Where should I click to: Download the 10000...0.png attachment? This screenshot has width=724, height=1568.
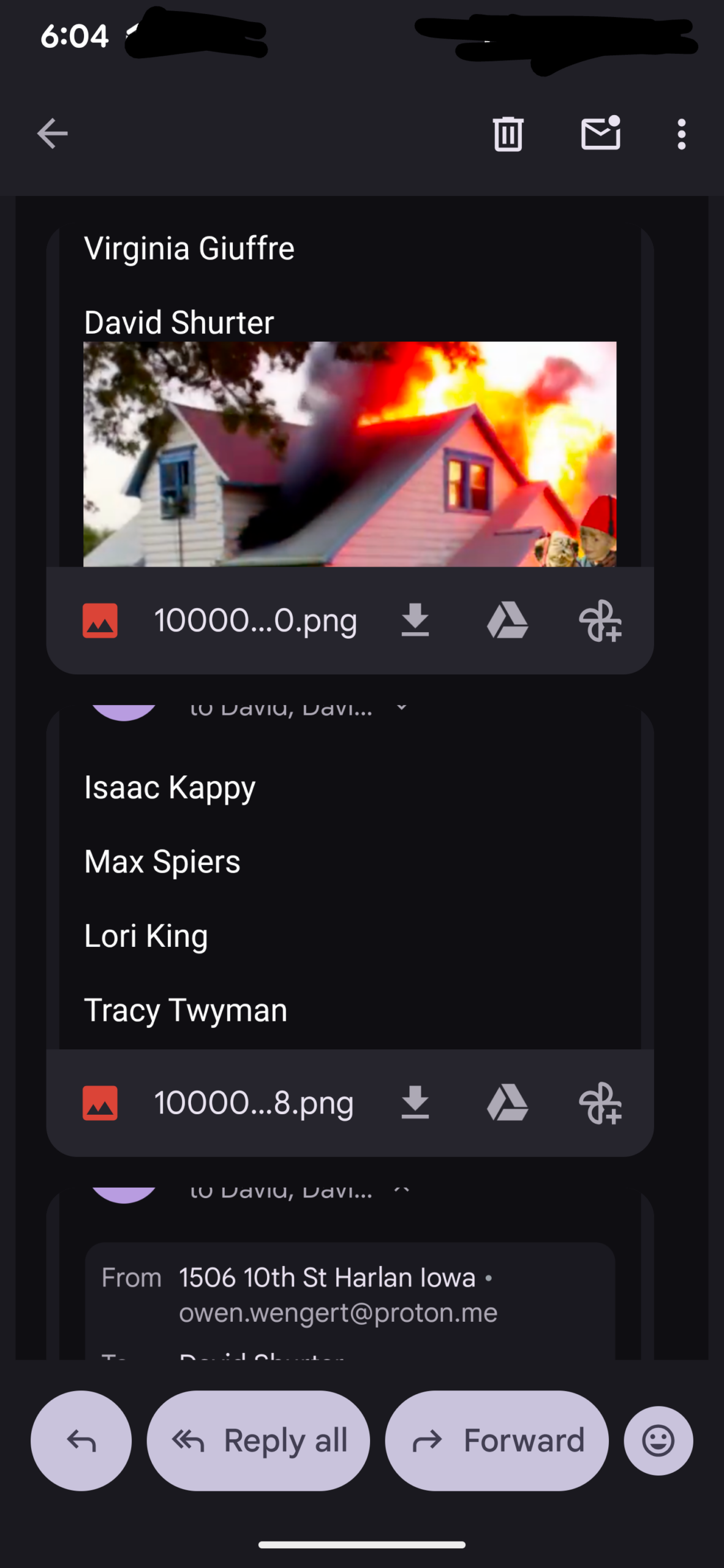(415, 620)
